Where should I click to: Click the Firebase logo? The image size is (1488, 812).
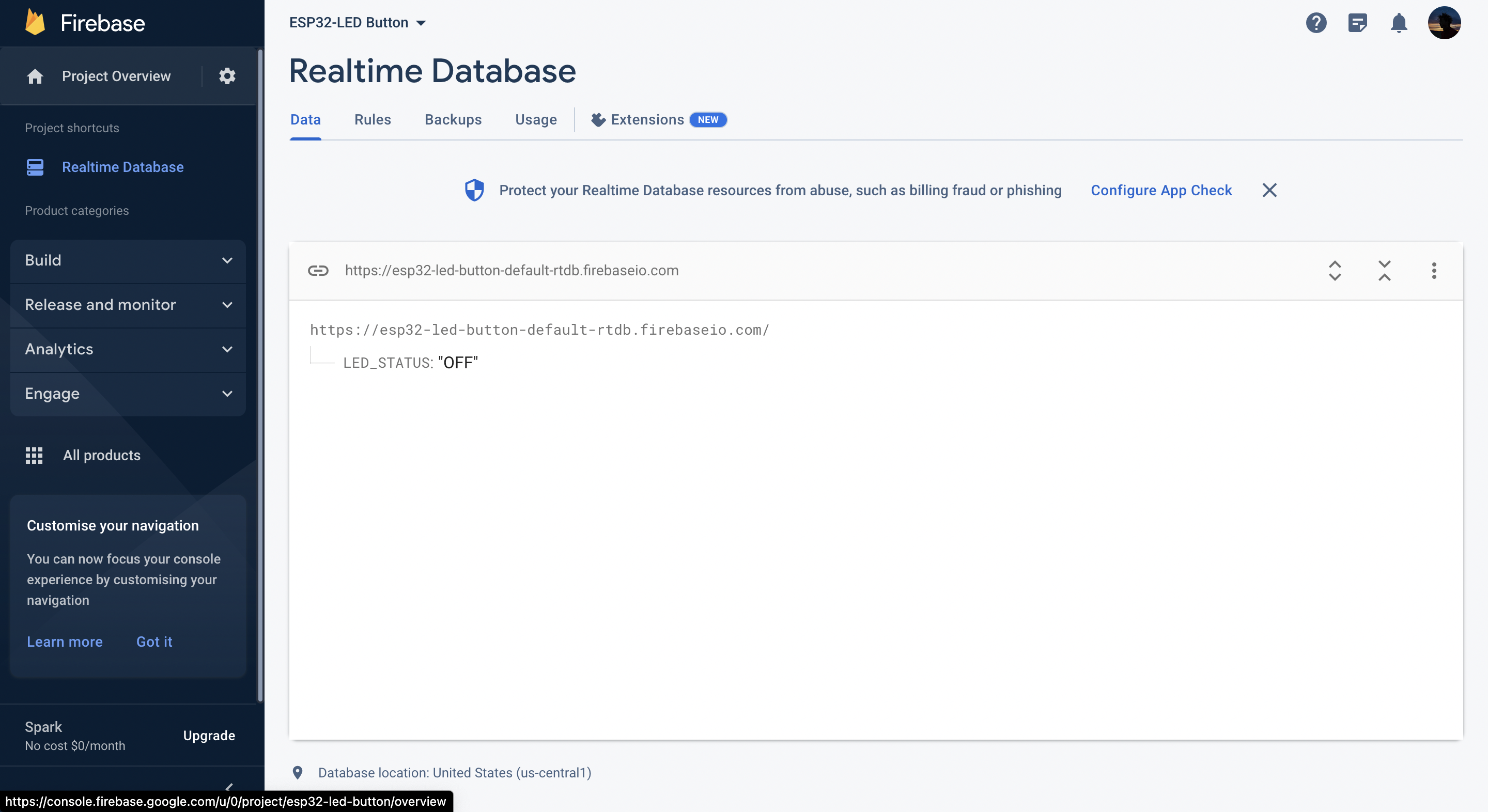[85, 23]
